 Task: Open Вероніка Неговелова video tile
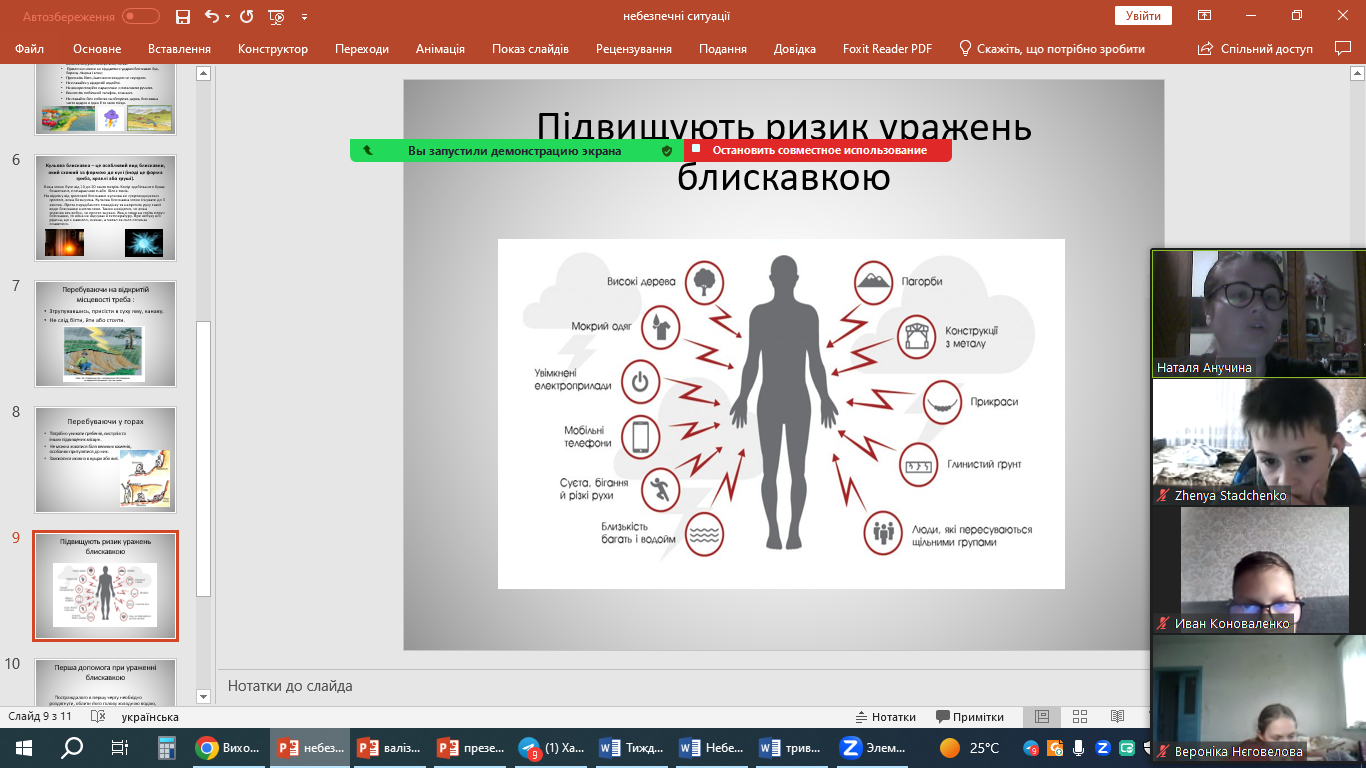(x=1258, y=698)
